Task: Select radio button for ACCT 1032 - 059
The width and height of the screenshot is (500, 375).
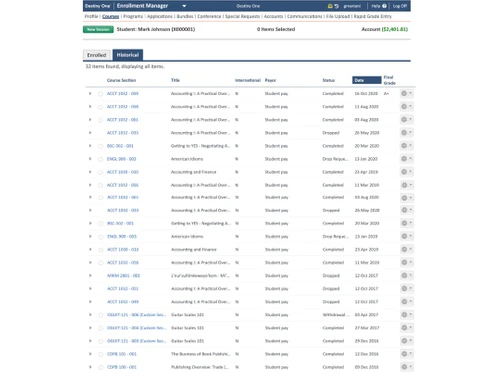Action: [x=100, y=94]
